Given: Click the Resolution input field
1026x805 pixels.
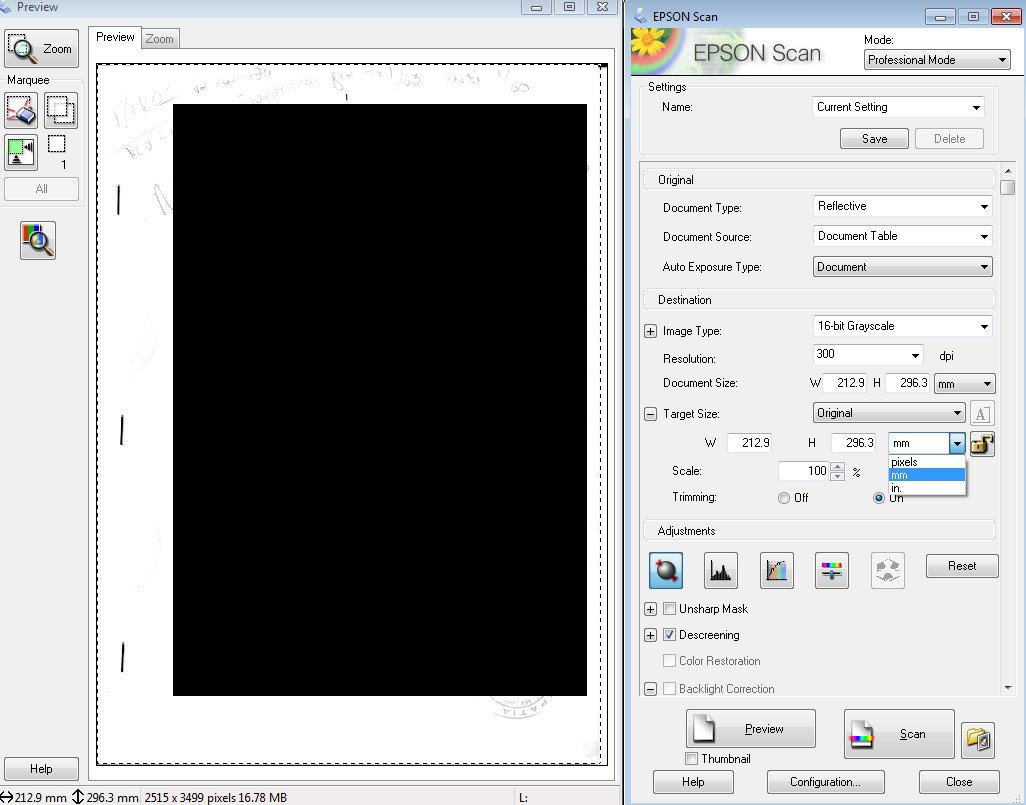Looking at the screenshot, I should (860, 355).
